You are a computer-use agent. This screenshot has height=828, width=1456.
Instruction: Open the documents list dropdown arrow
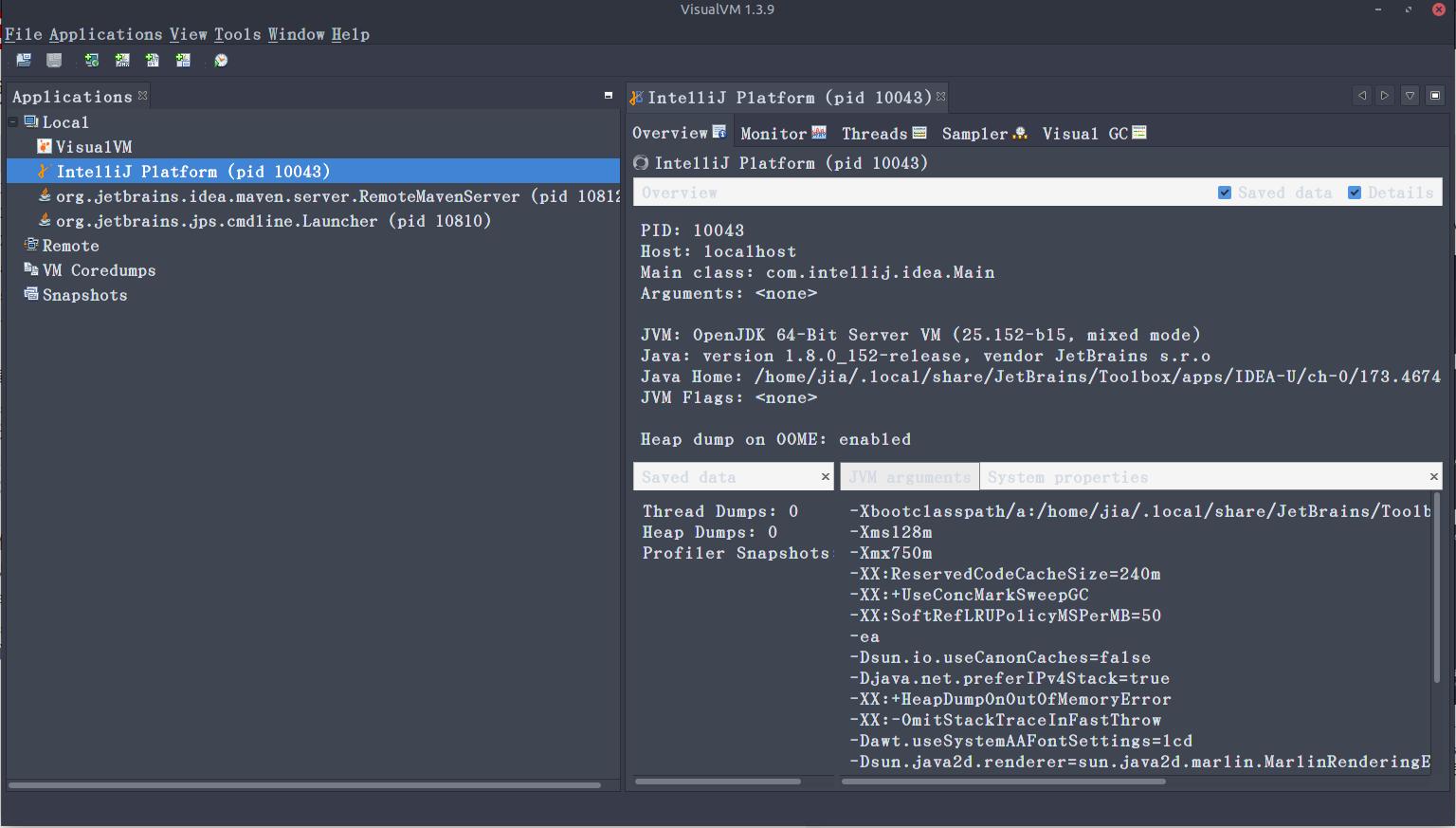pyautogui.click(x=1410, y=96)
